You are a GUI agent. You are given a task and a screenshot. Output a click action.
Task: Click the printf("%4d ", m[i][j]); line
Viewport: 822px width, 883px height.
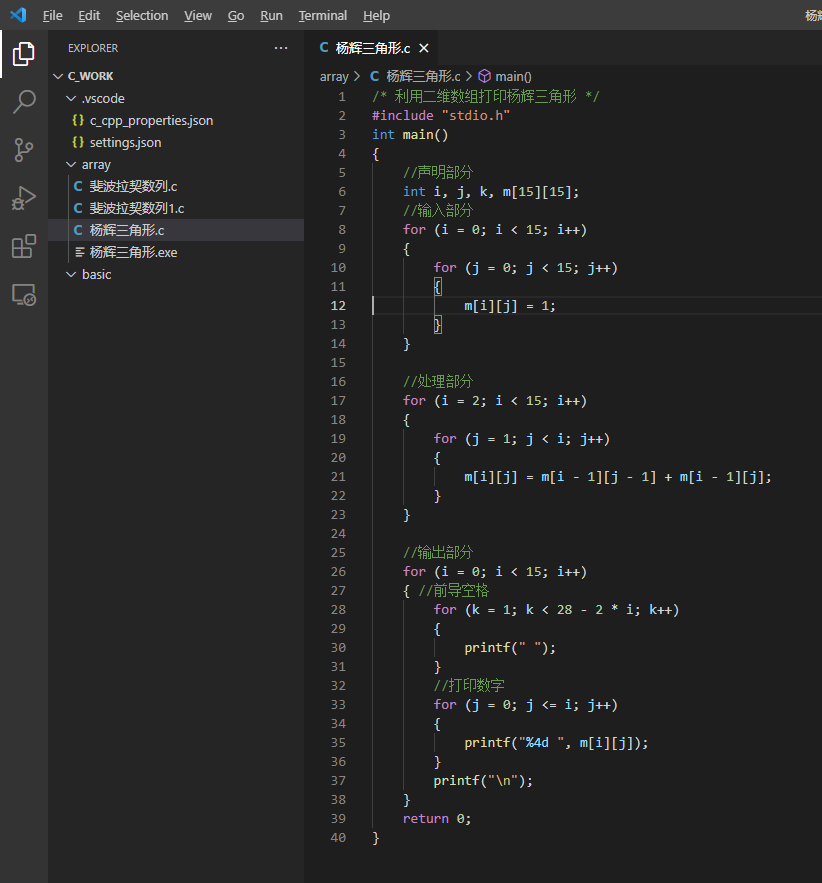[556, 743]
